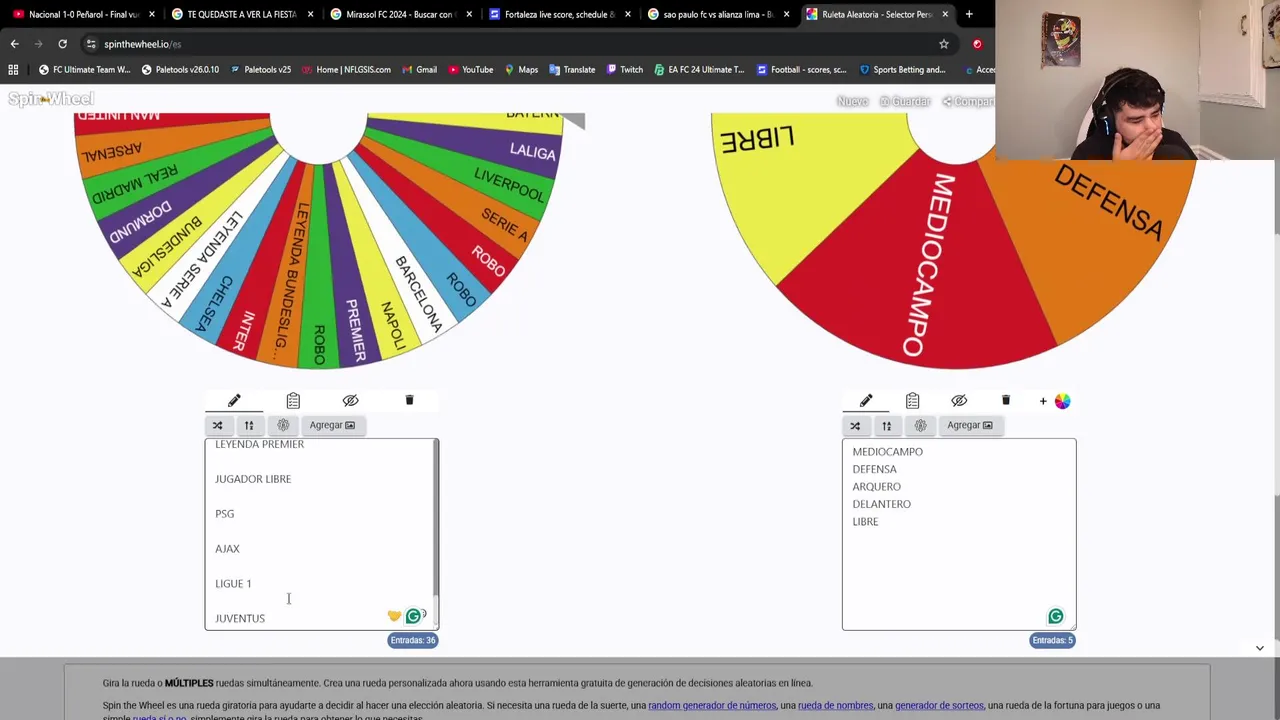Click Agregar image button on left wheel
Screen dimensions: 1280x720
click(332, 425)
